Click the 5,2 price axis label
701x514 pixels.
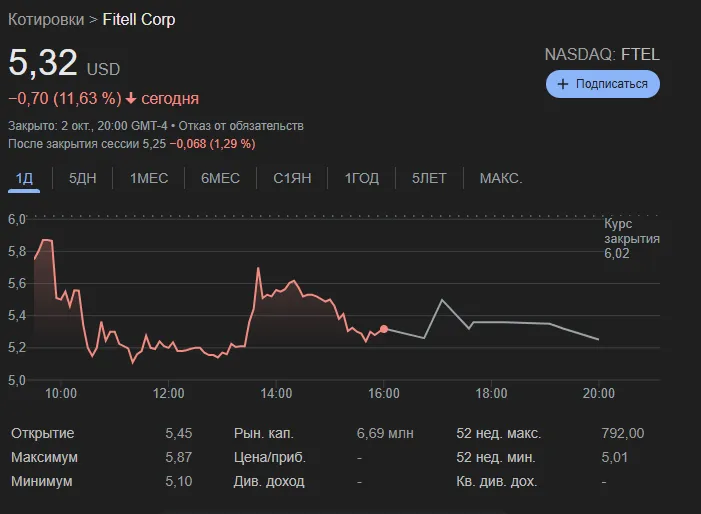[17, 348]
